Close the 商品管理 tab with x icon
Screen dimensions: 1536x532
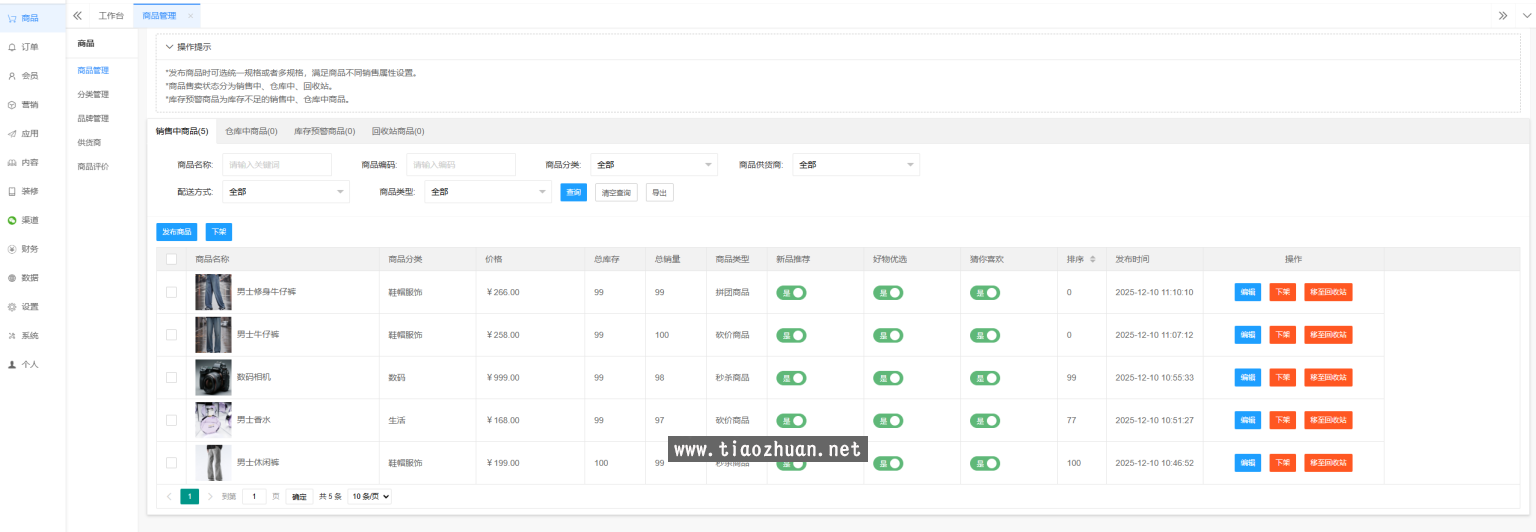[x=191, y=16]
